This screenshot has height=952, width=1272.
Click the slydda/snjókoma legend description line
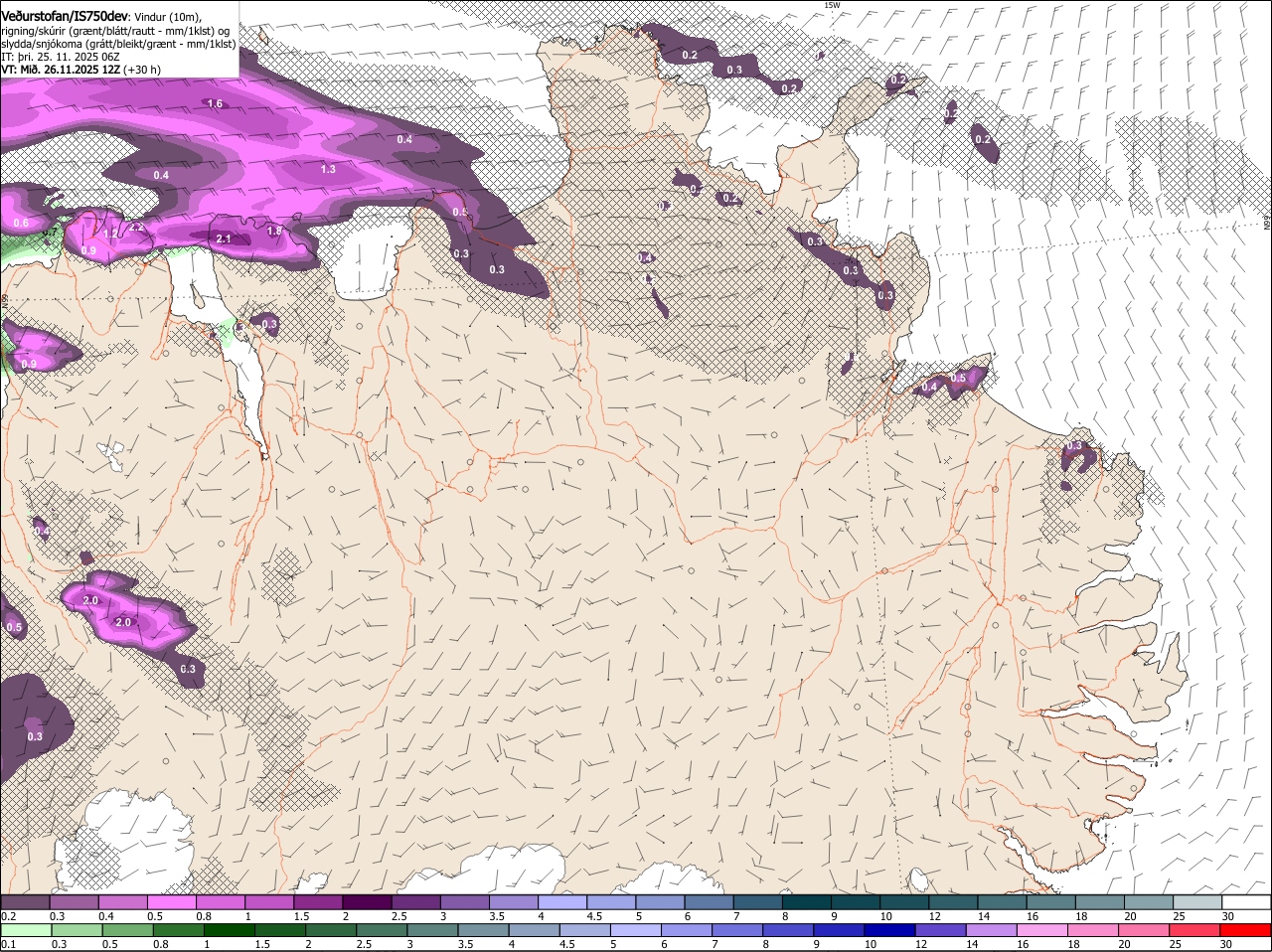click(x=118, y=44)
